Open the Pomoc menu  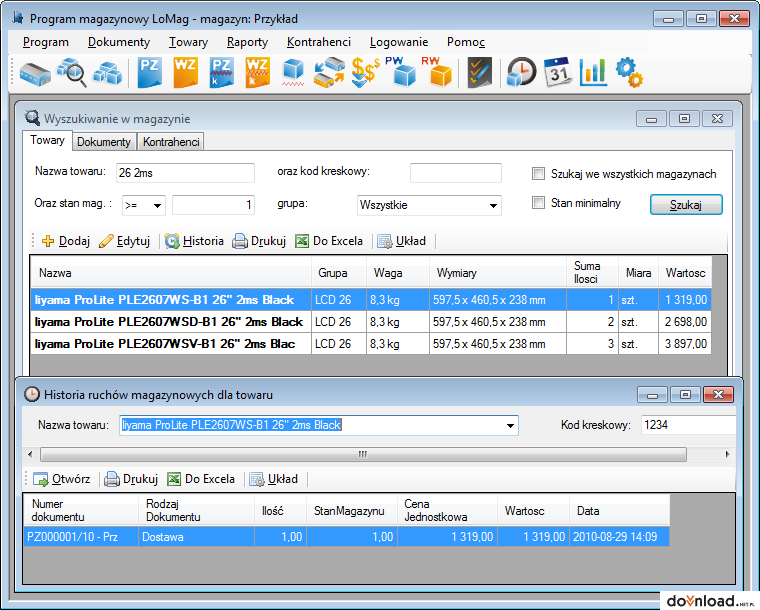click(466, 42)
